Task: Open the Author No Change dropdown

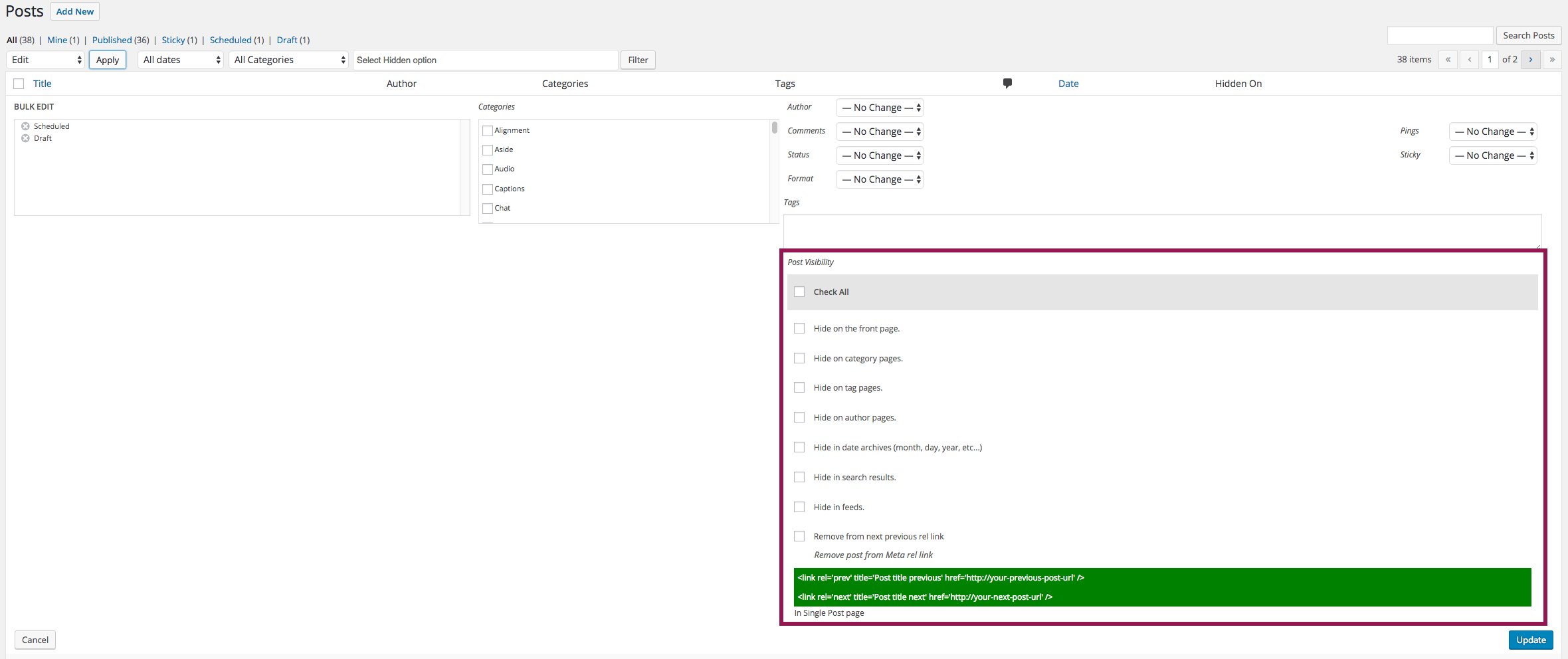Action: click(880, 108)
